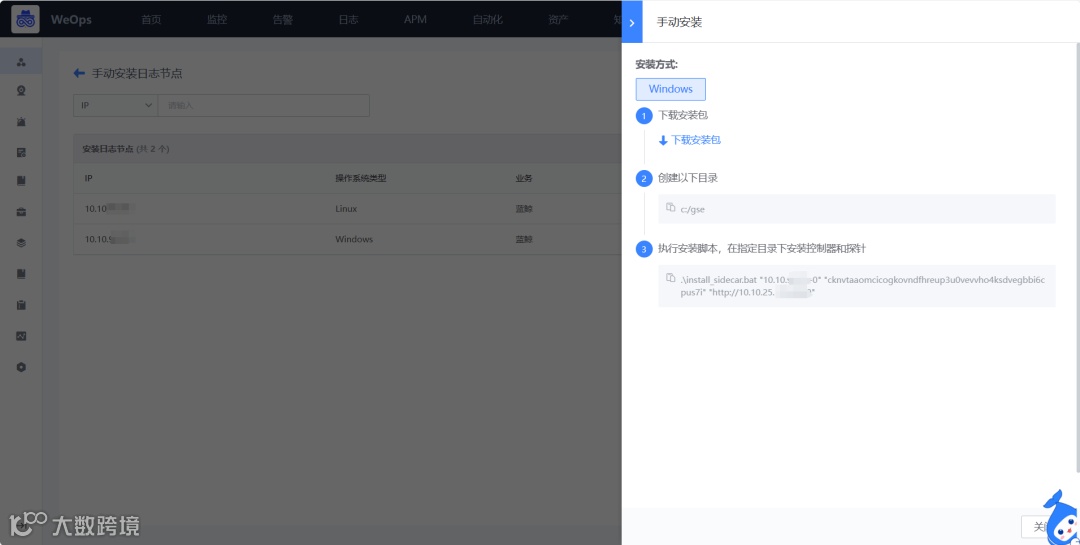Open the hexagon settings sidebar icon
Viewport: 1080px width, 545px height.
[21, 367]
